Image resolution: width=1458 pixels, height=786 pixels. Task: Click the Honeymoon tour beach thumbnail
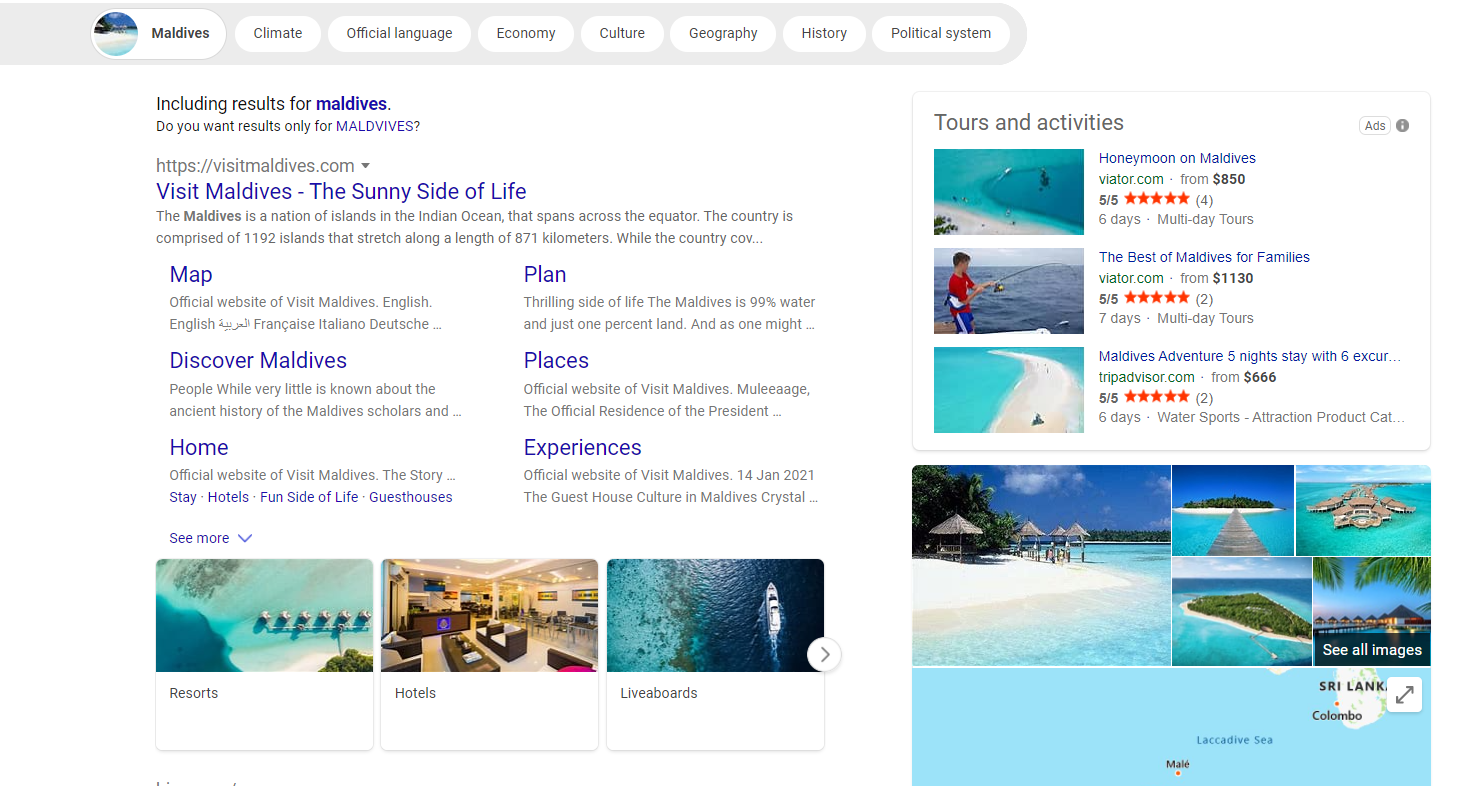(1009, 192)
